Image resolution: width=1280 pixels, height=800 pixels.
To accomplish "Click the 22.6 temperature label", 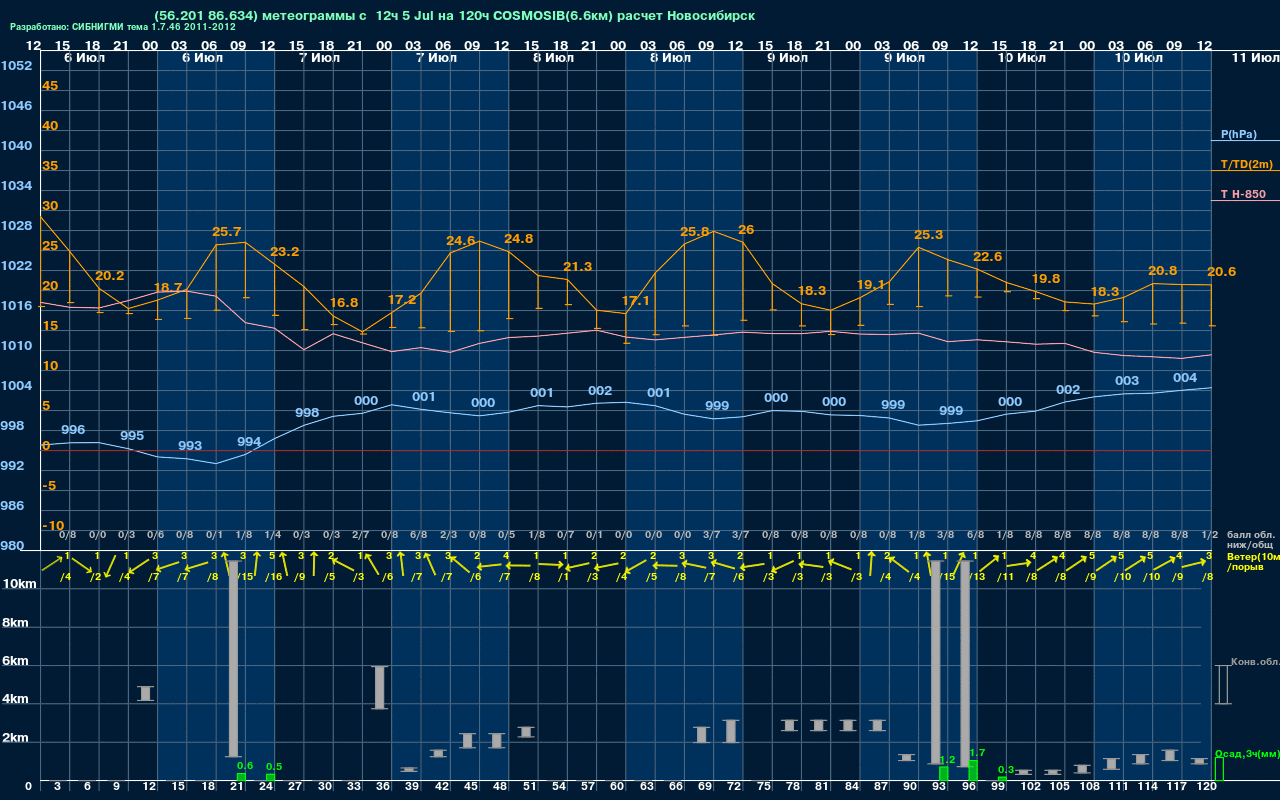I will click(988, 257).
